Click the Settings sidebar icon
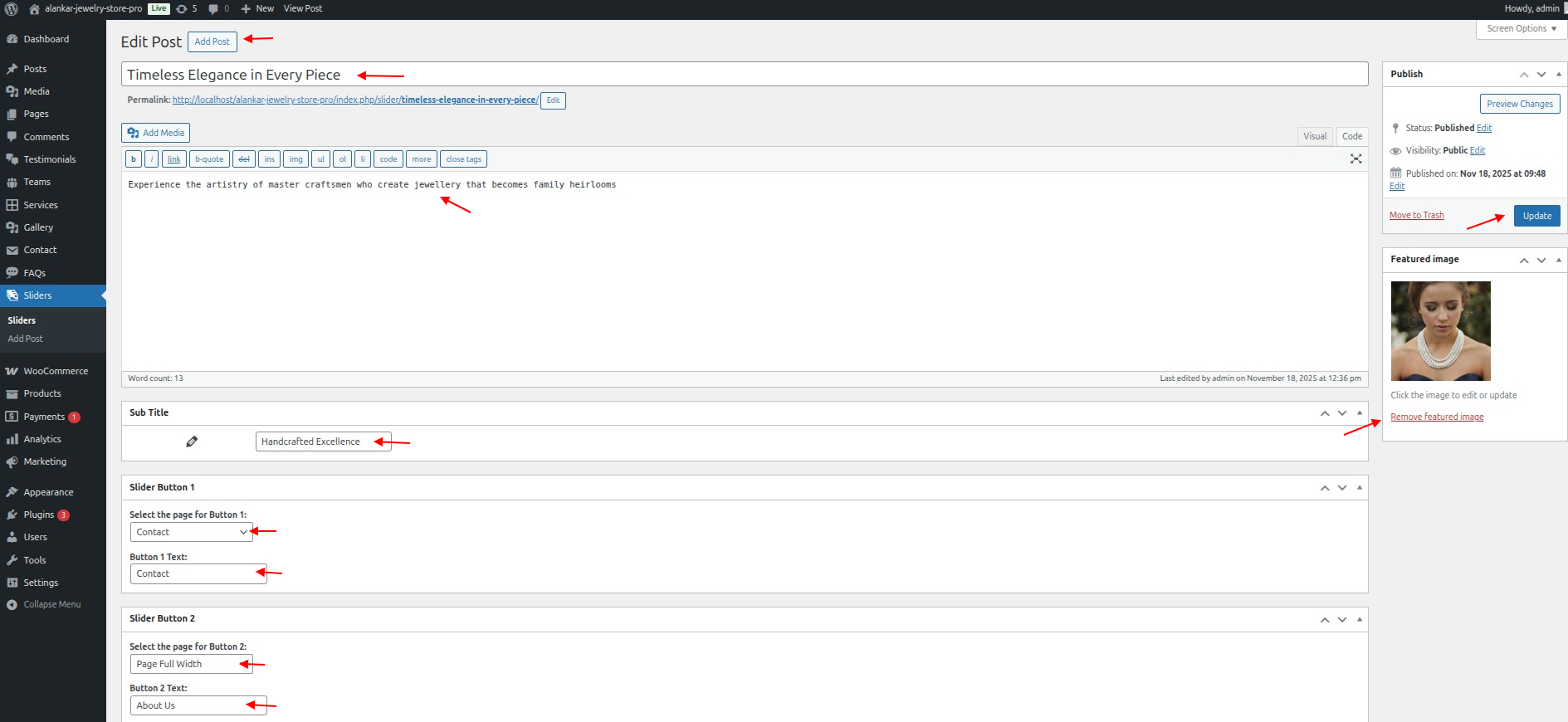Image resolution: width=1568 pixels, height=722 pixels. pyautogui.click(x=12, y=583)
